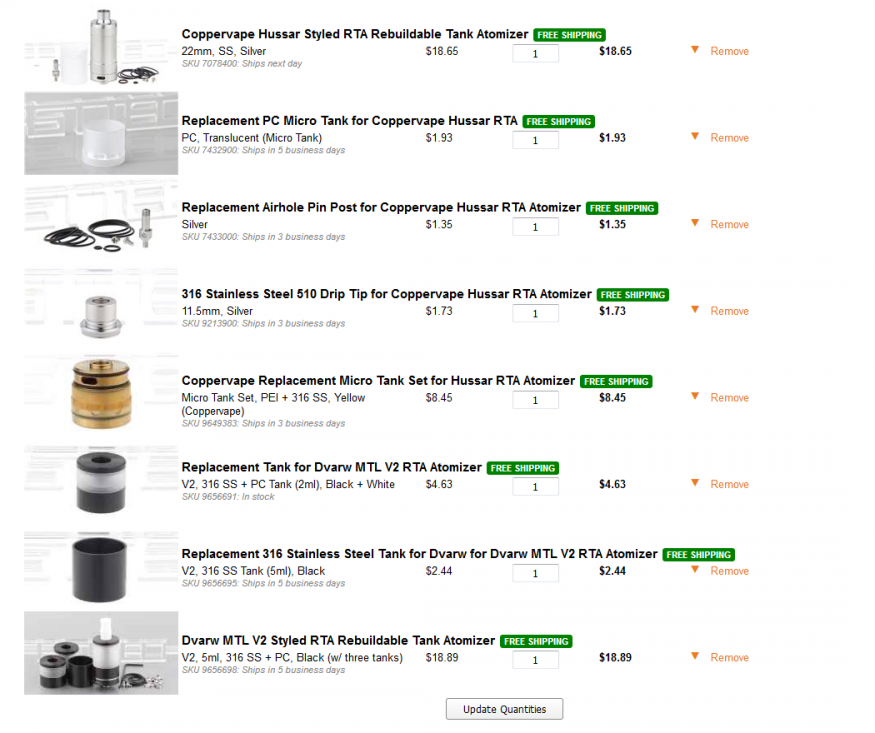Click orange arrow icon for Micro Tank Set row
The height and width of the screenshot is (733, 875).
[695, 396]
